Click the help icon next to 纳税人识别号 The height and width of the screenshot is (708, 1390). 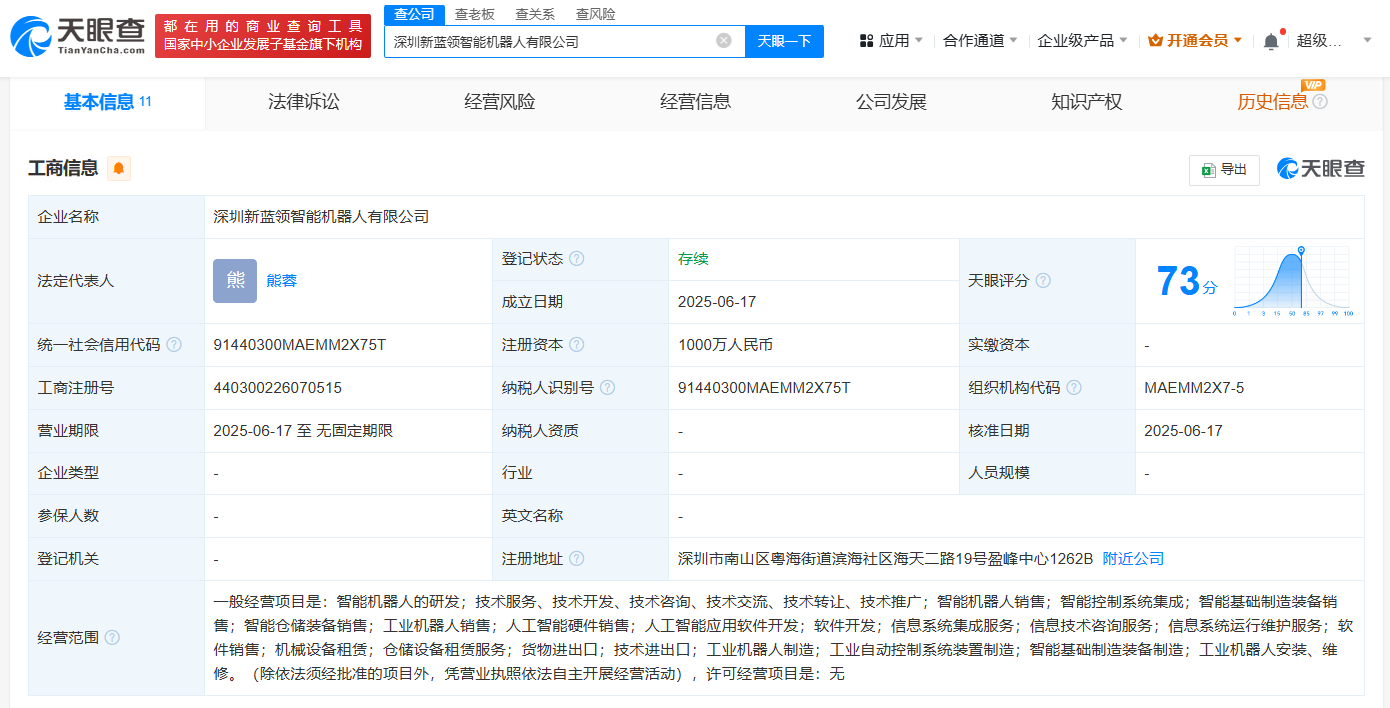[x=607, y=388]
